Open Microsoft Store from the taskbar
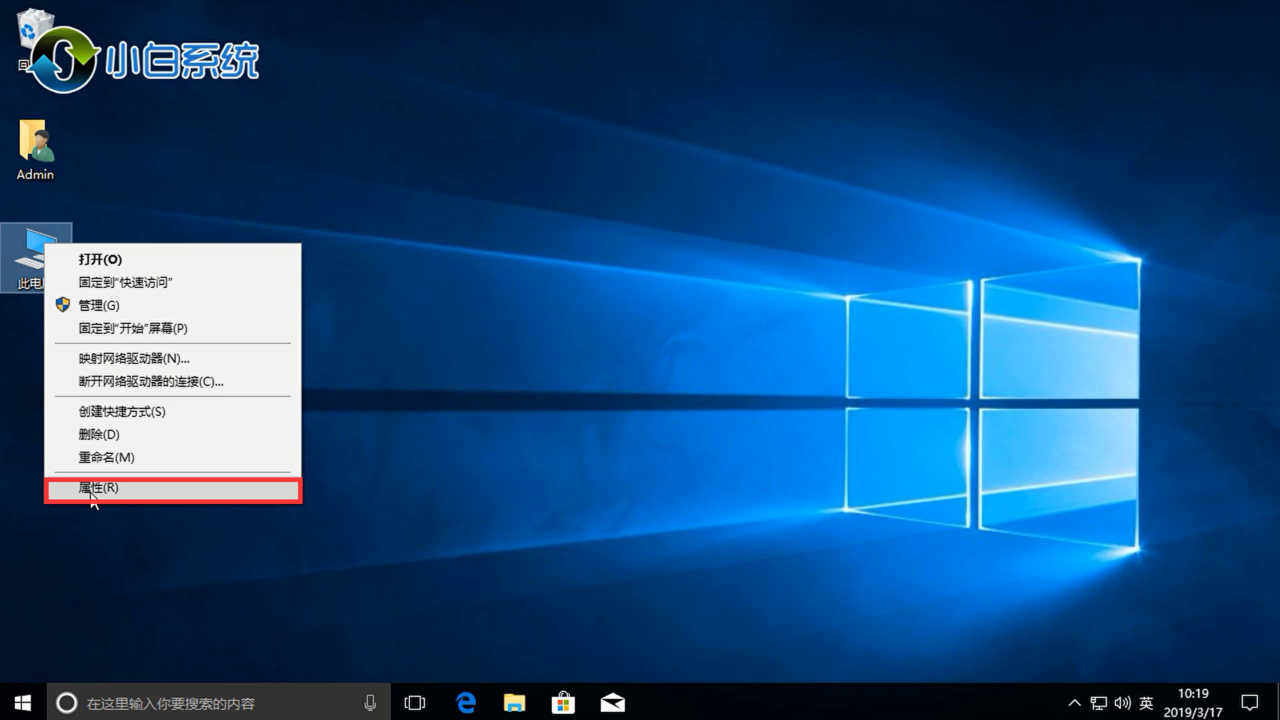The height and width of the screenshot is (720, 1280). [563, 703]
